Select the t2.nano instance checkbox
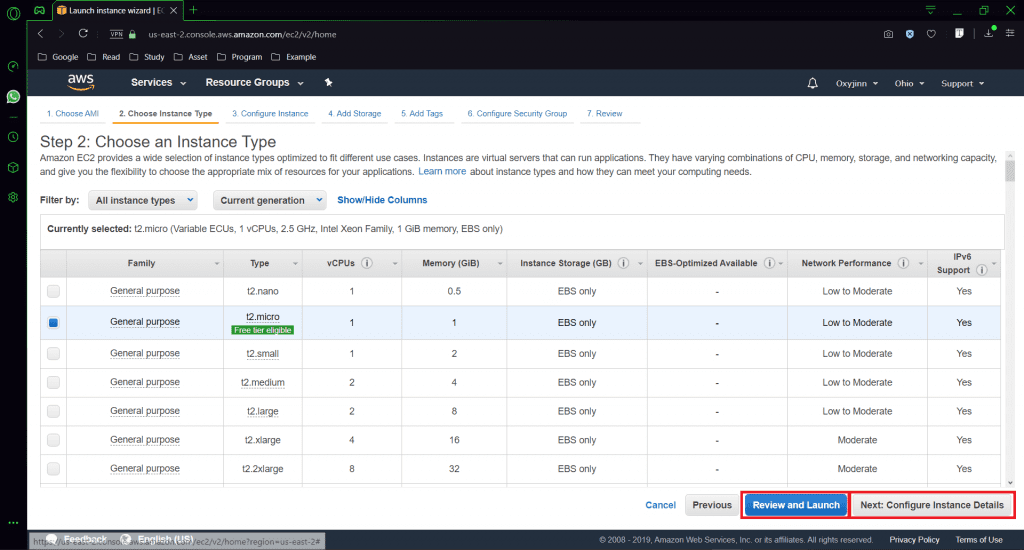Viewport: 1024px width, 550px height. (53, 291)
